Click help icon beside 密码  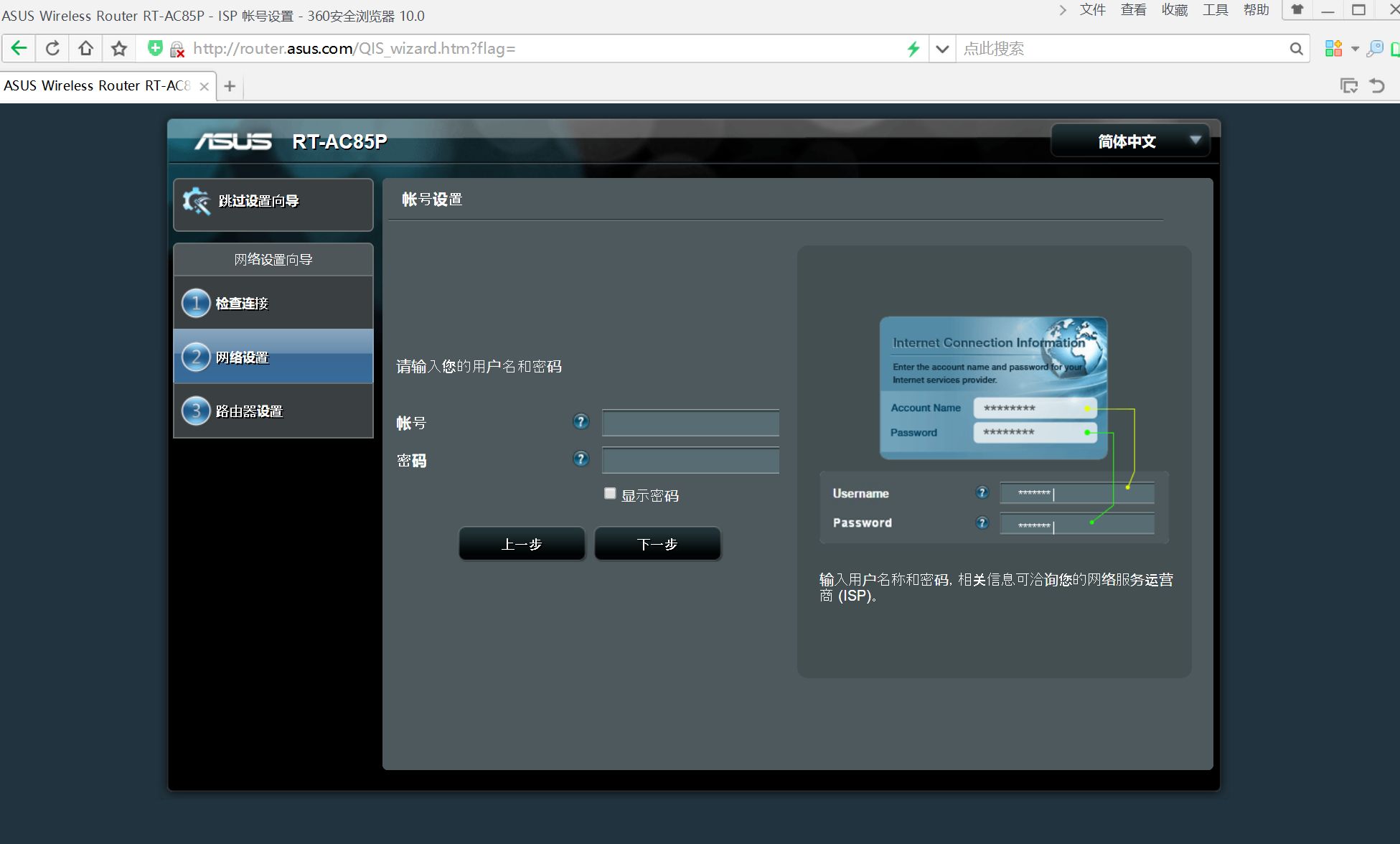[x=581, y=459]
